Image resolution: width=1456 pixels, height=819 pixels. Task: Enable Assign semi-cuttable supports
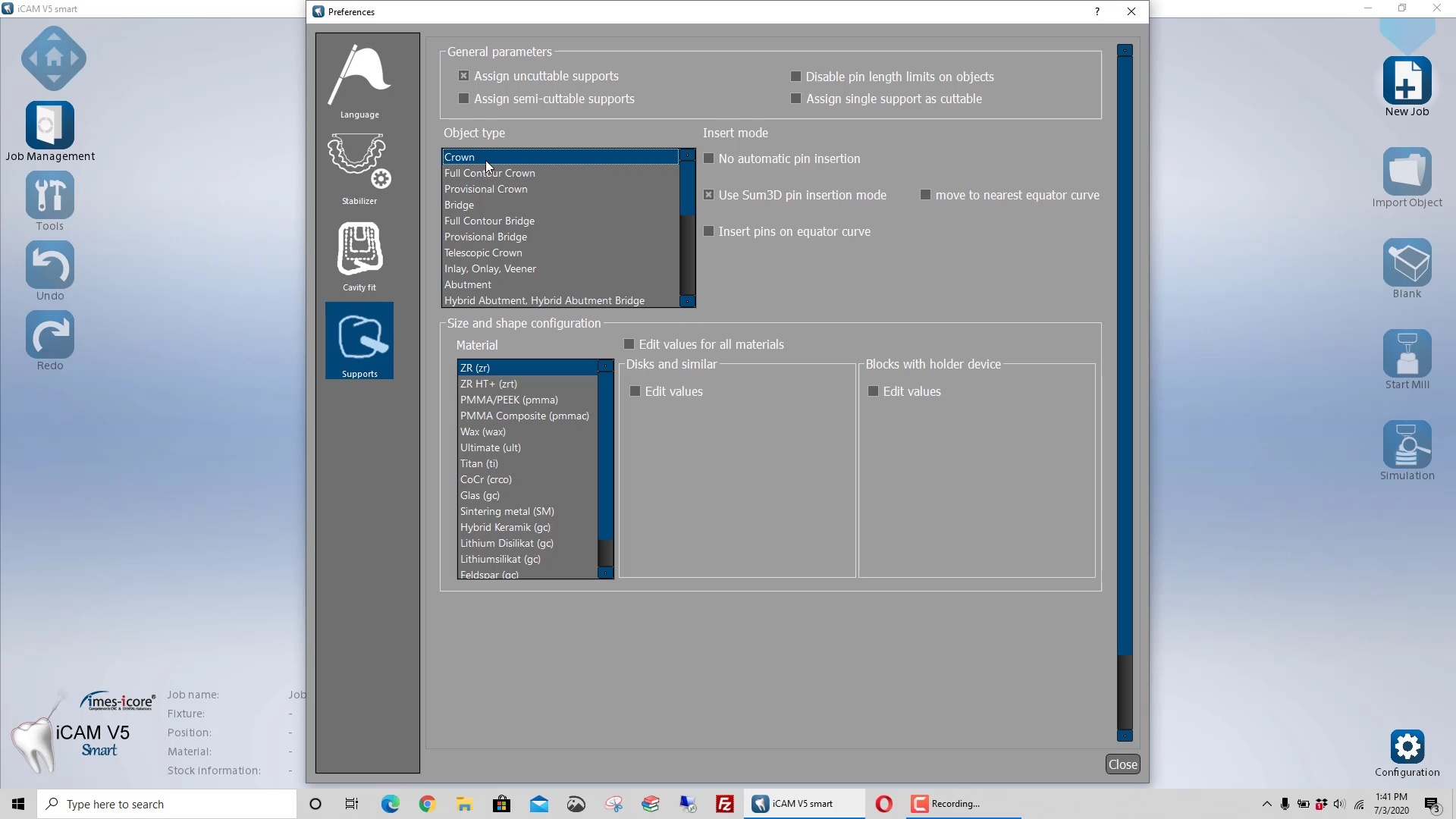(x=463, y=98)
